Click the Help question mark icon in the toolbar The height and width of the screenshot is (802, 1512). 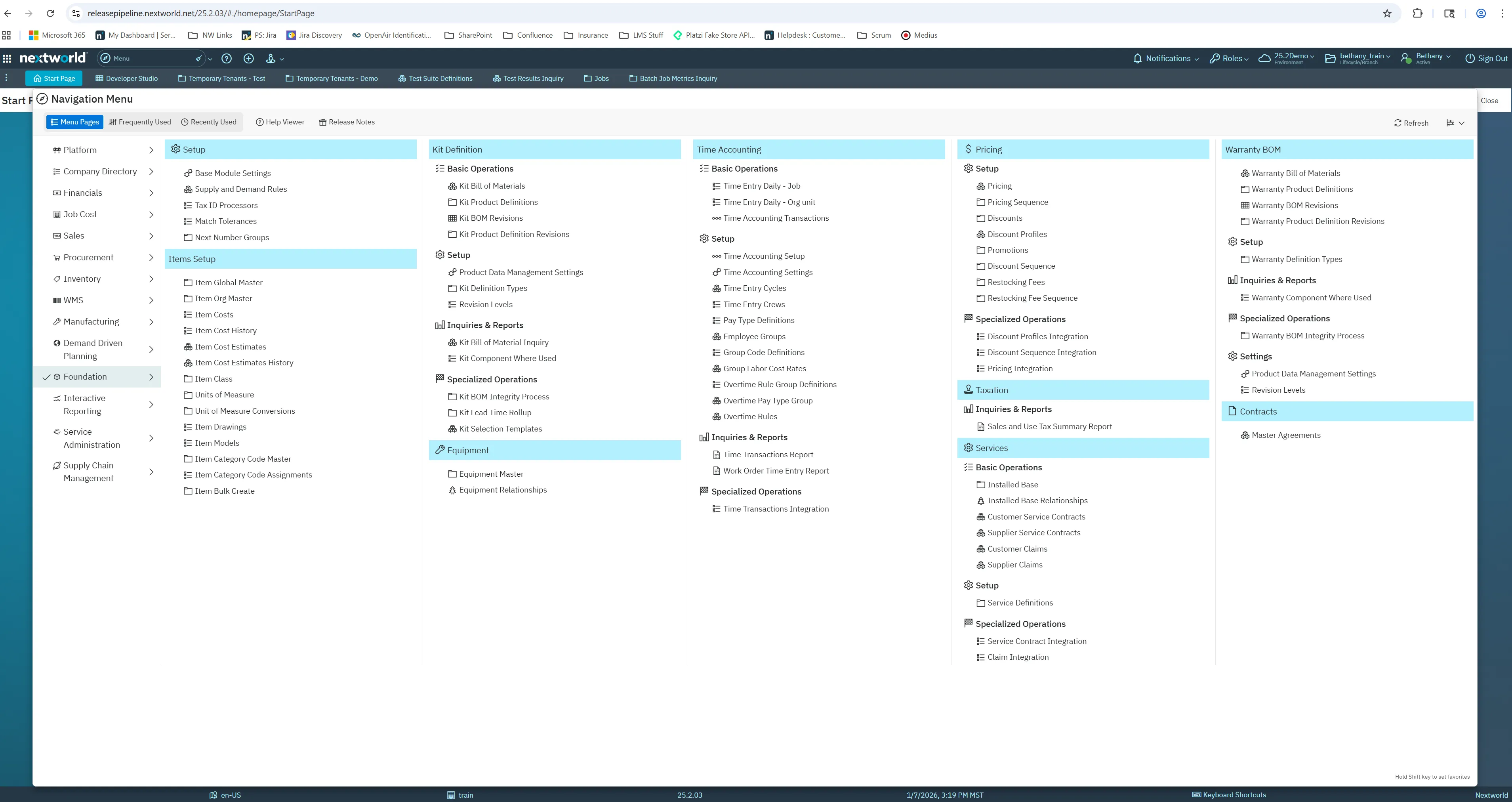point(227,58)
